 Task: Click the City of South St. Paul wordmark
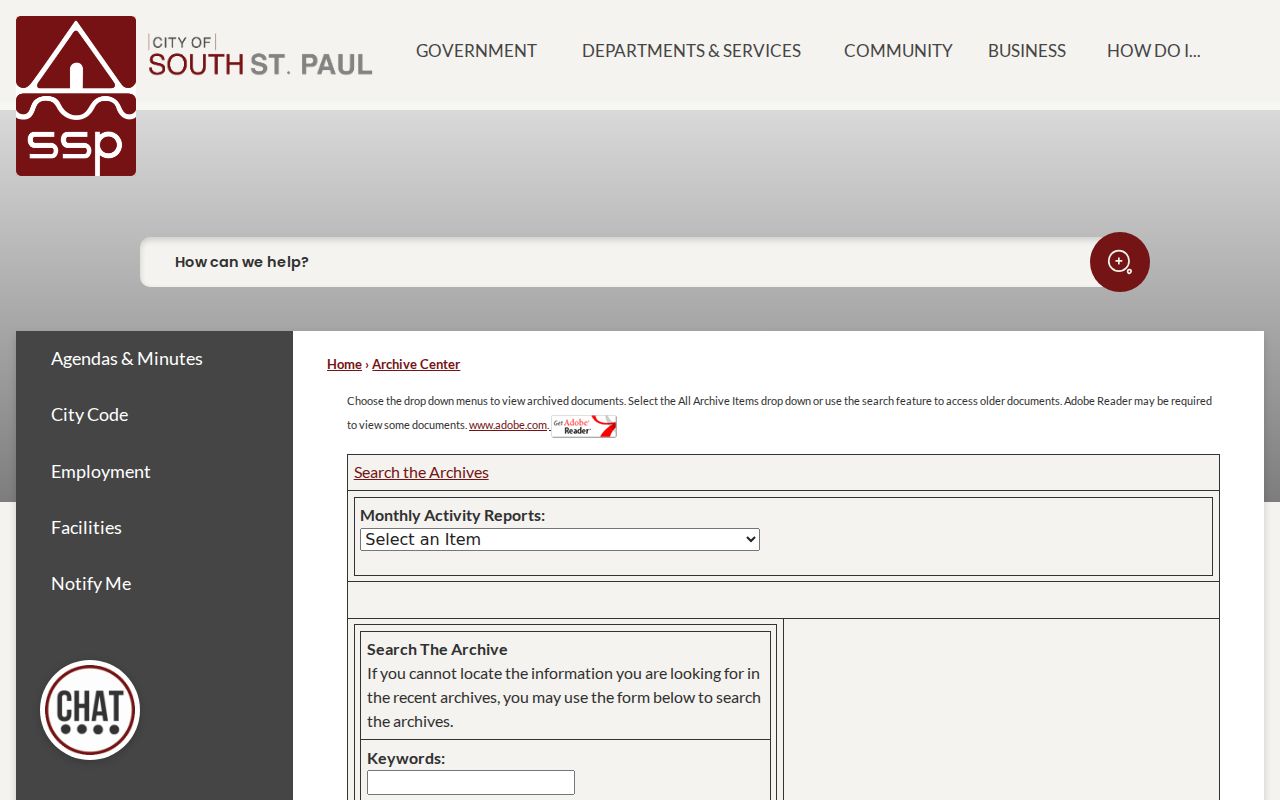(x=260, y=55)
